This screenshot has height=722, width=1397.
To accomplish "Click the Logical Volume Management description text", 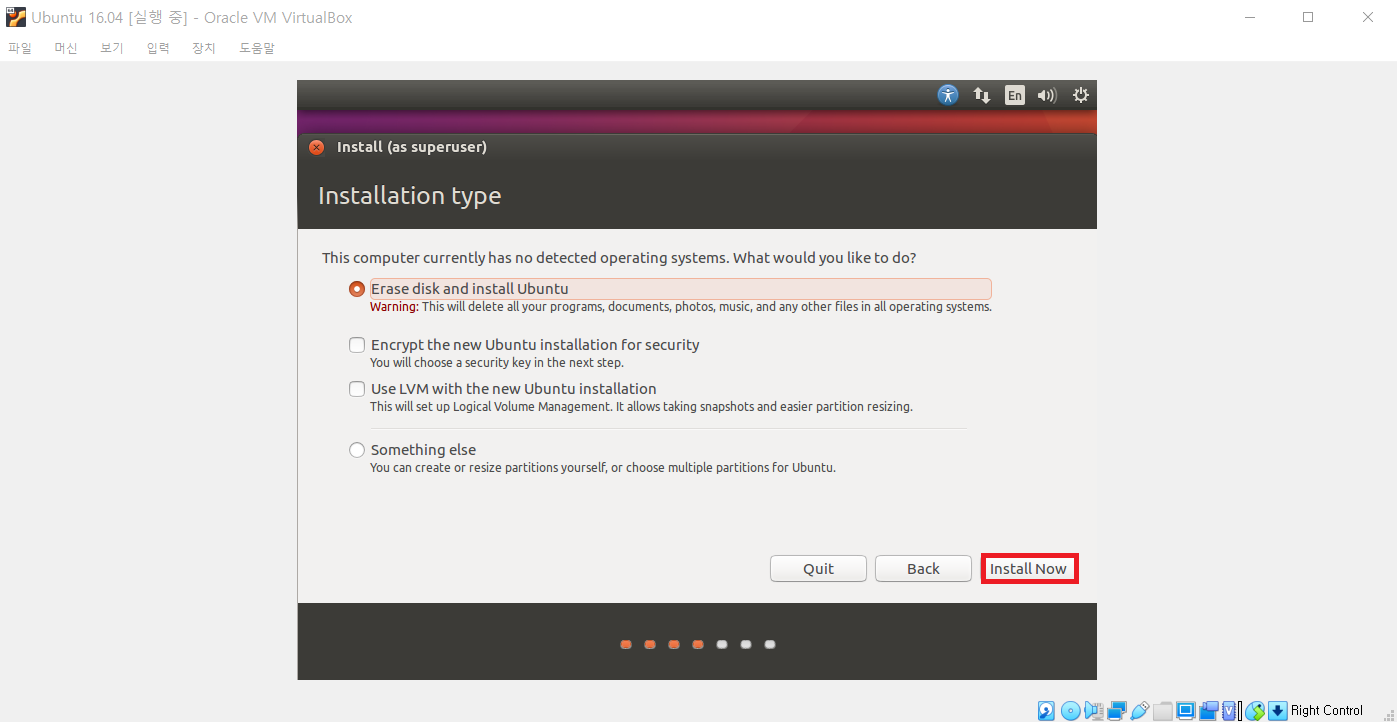I will 641,407.
